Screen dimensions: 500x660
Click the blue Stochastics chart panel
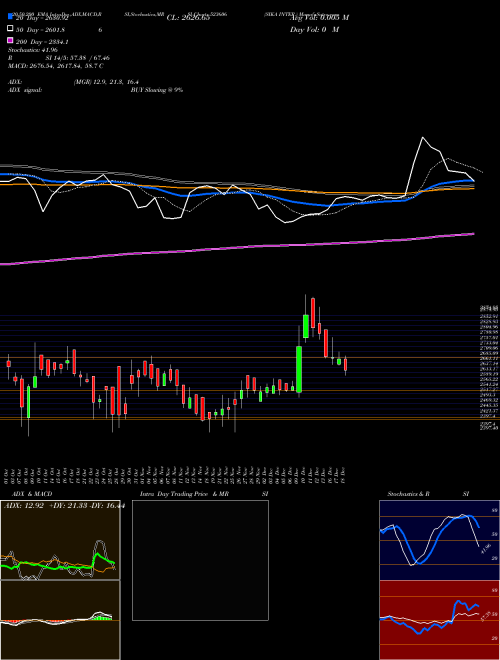(x=439, y=540)
